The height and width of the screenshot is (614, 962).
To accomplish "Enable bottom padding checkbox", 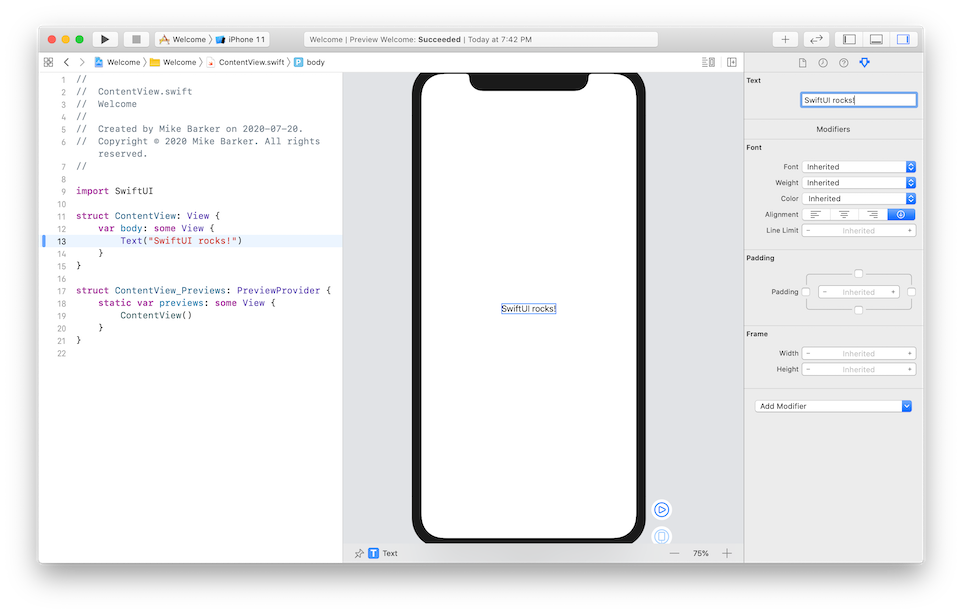I will pyautogui.click(x=858, y=310).
